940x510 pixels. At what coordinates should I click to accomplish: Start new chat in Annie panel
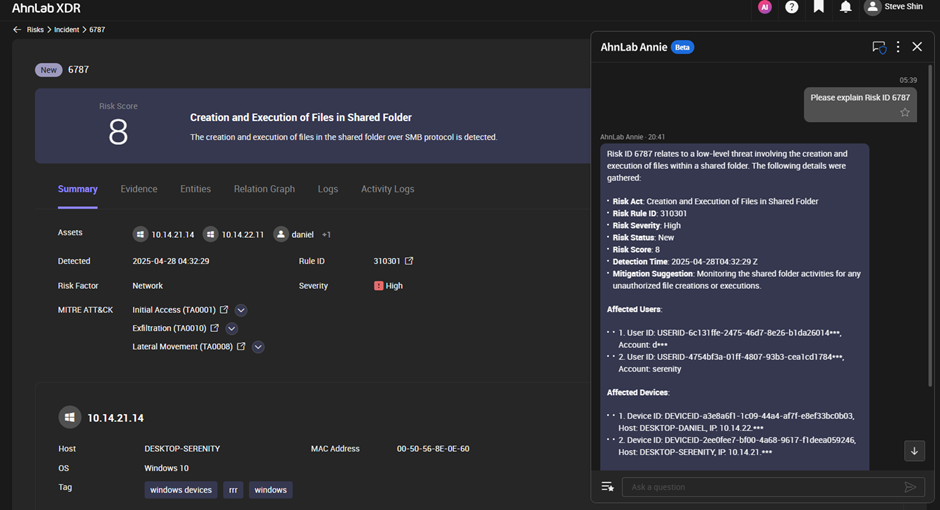click(879, 47)
